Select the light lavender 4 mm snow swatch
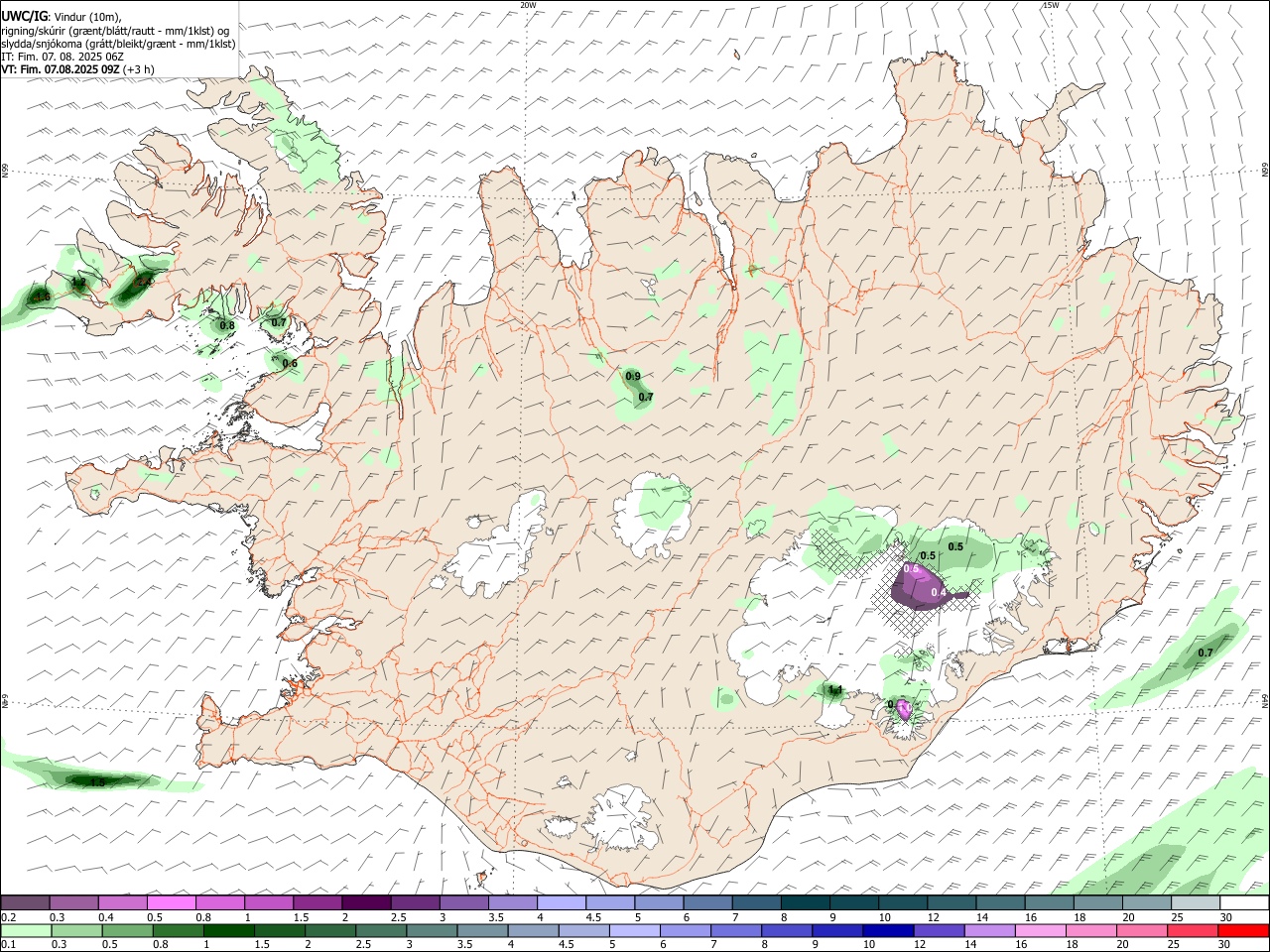1270x952 pixels. (x=562, y=902)
